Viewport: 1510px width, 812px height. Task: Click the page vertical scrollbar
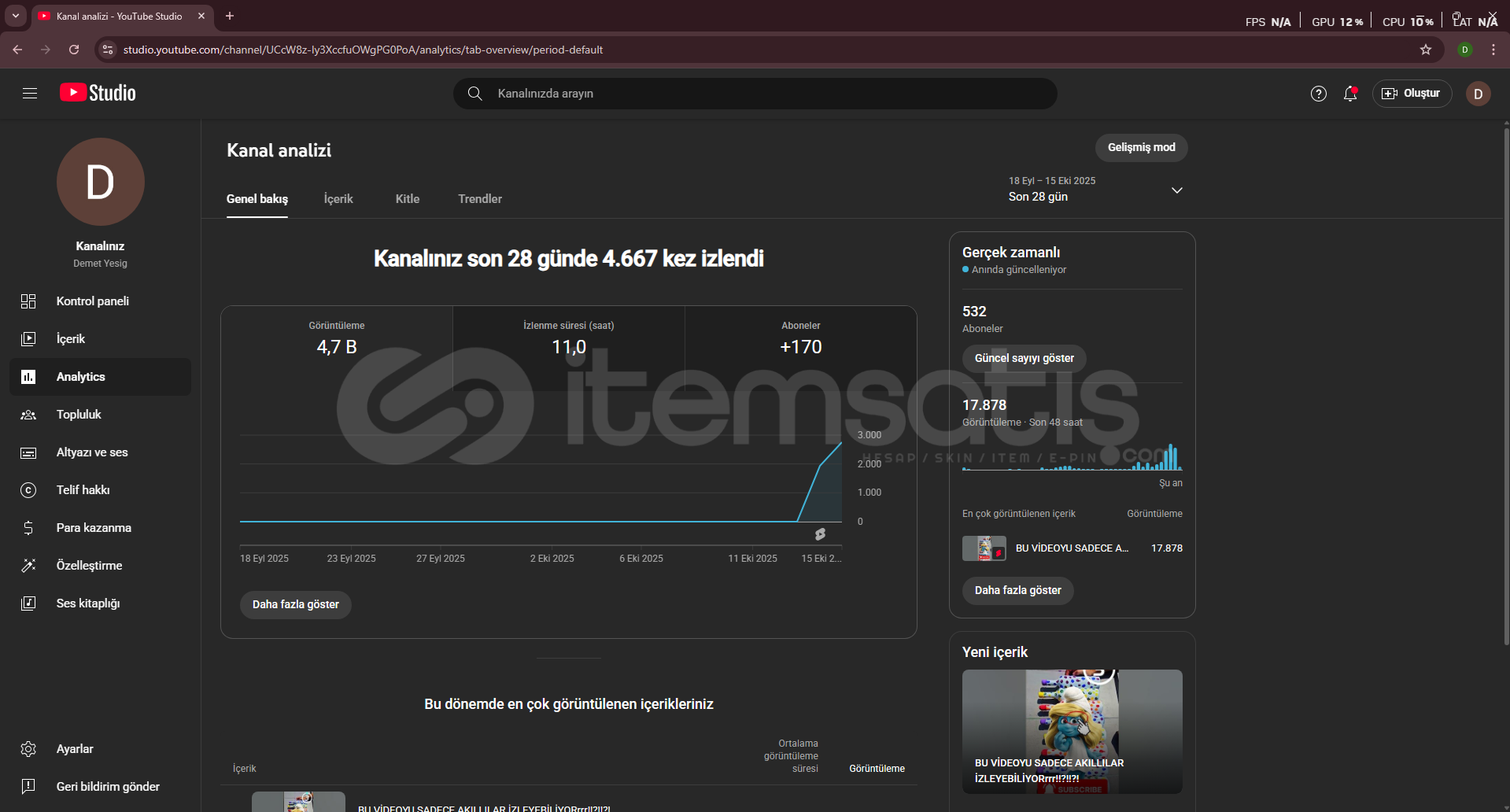pyautogui.click(x=1506, y=386)
